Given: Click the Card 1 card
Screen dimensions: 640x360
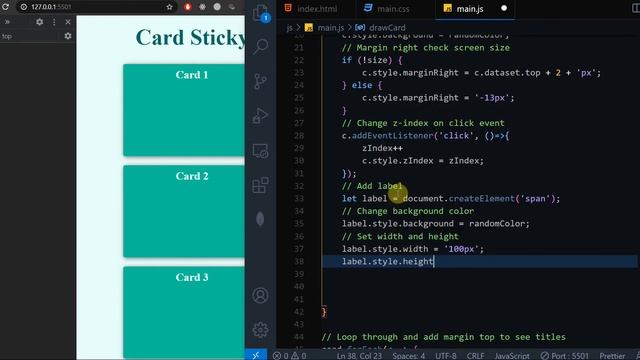Looking at the screenshot, I should point(184,110).
